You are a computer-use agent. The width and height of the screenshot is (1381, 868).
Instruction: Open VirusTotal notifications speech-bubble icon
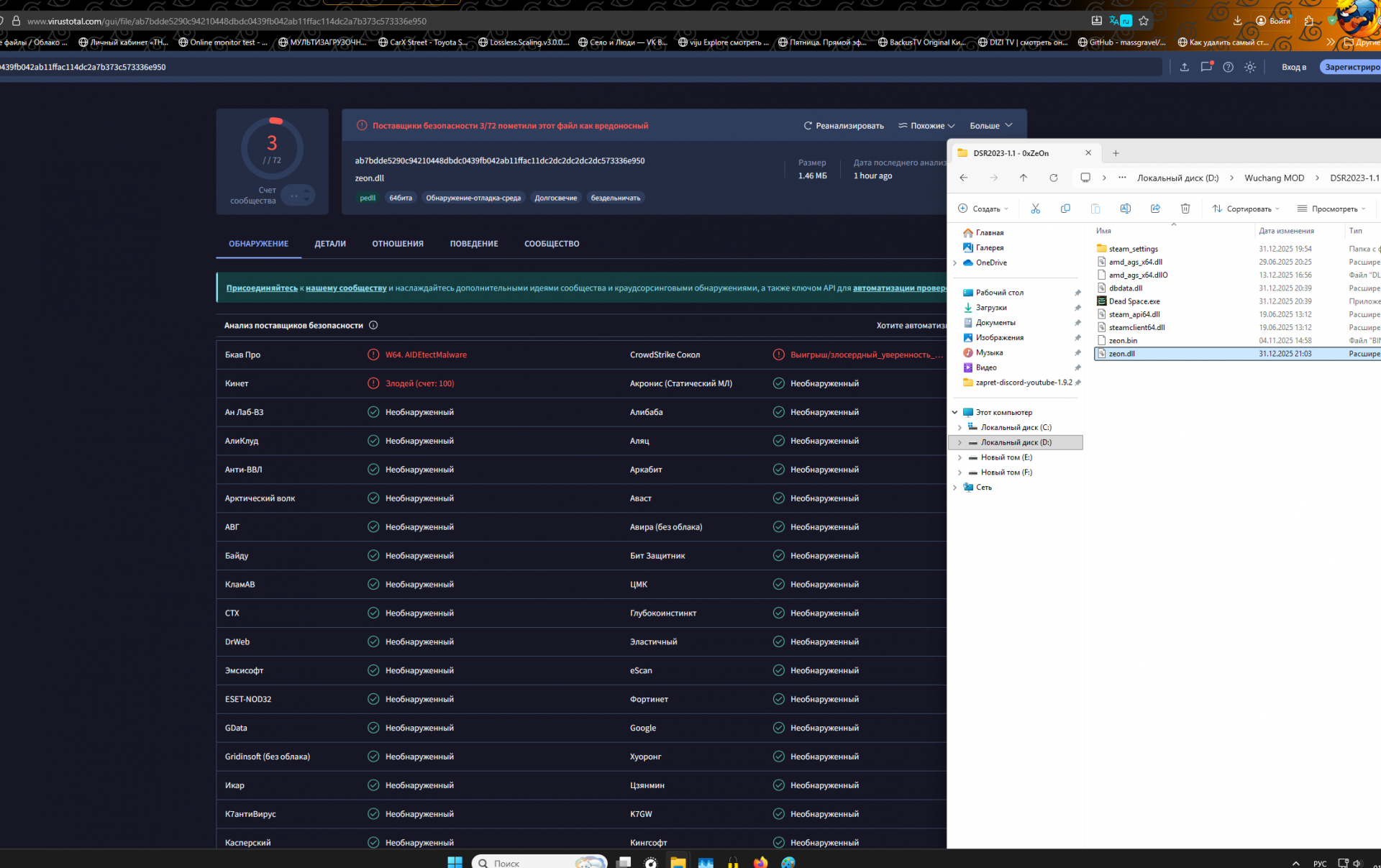pyautogui.click(x=1206, y=67)
